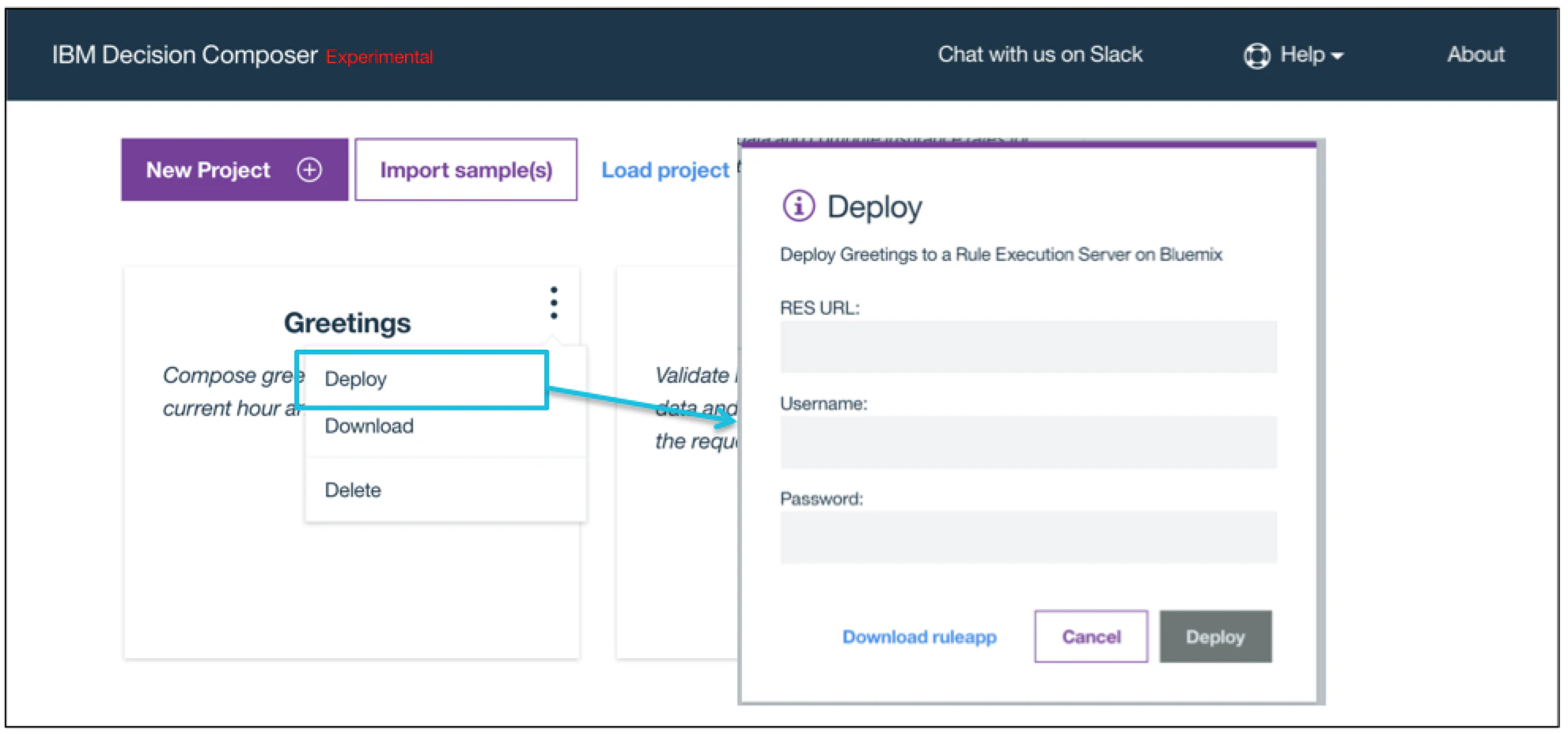
Task: Cancel the Deploy dialog
Action: click(x=1091, y=637)
